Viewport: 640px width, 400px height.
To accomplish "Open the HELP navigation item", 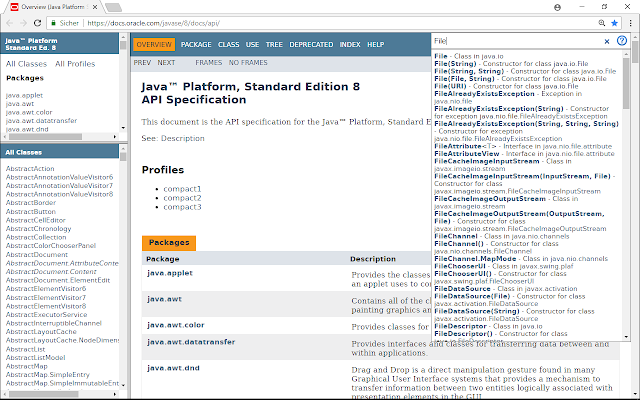I will (x=376, y=44).
